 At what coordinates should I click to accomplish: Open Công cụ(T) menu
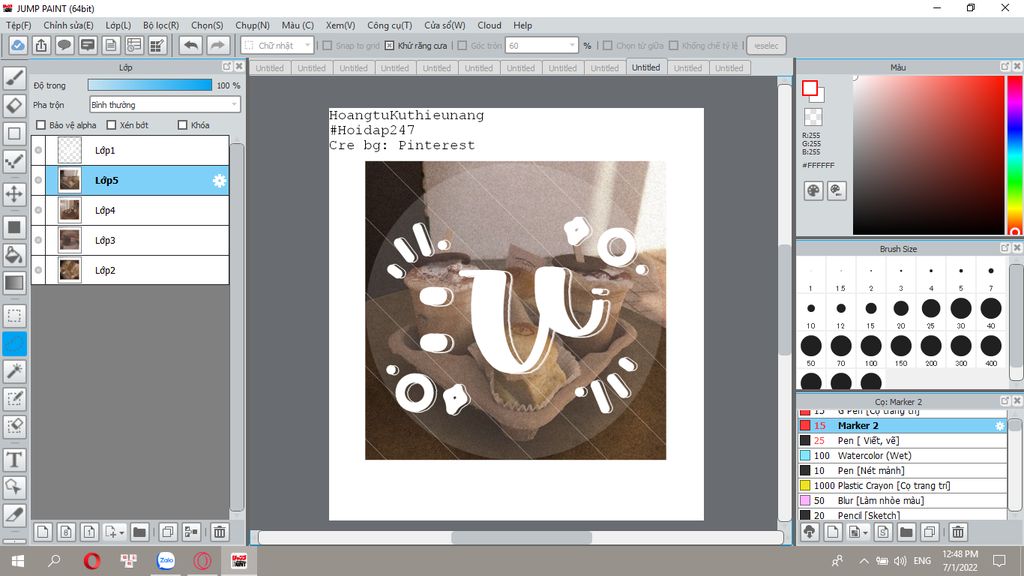(389, 25)
